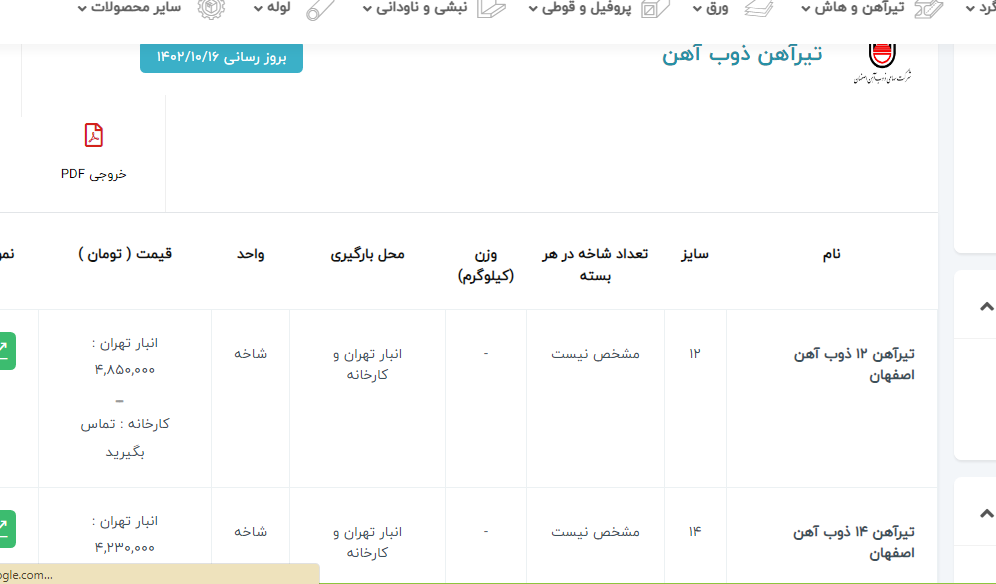Click the sheet icon beside ورق
Image resolution: width=996 pixels, height=584 pixels.
point(759,9)
